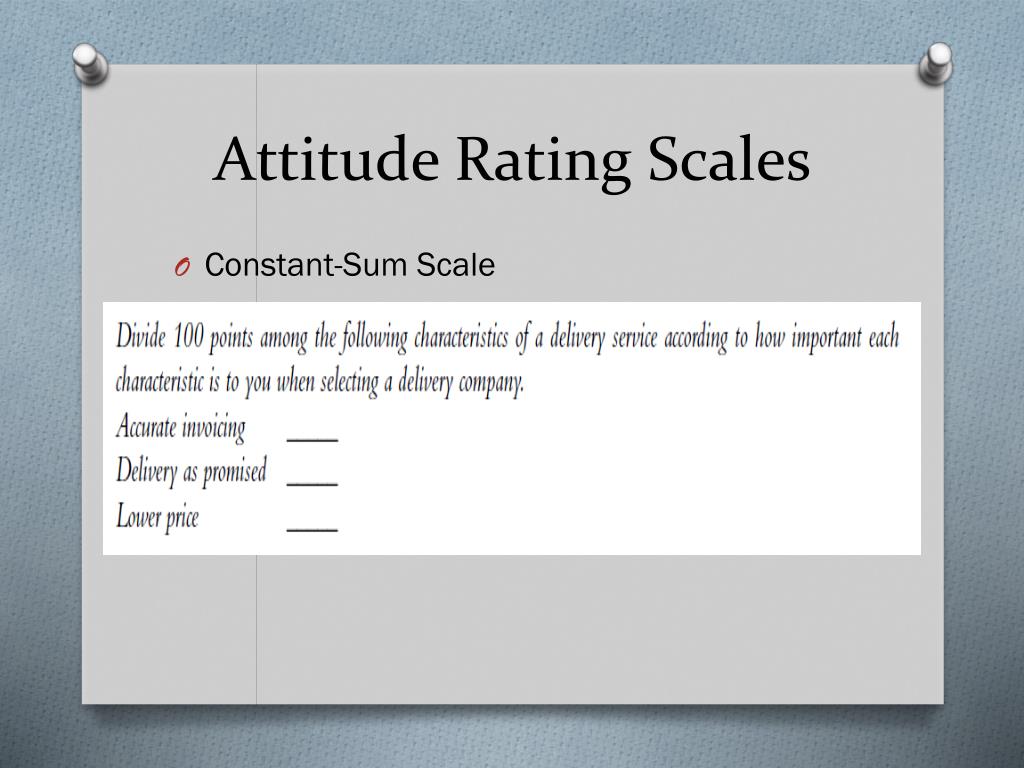The image size is (1024, 768).
Task: Select the 'Accurate invoicing' label
Action: (181, 428)
